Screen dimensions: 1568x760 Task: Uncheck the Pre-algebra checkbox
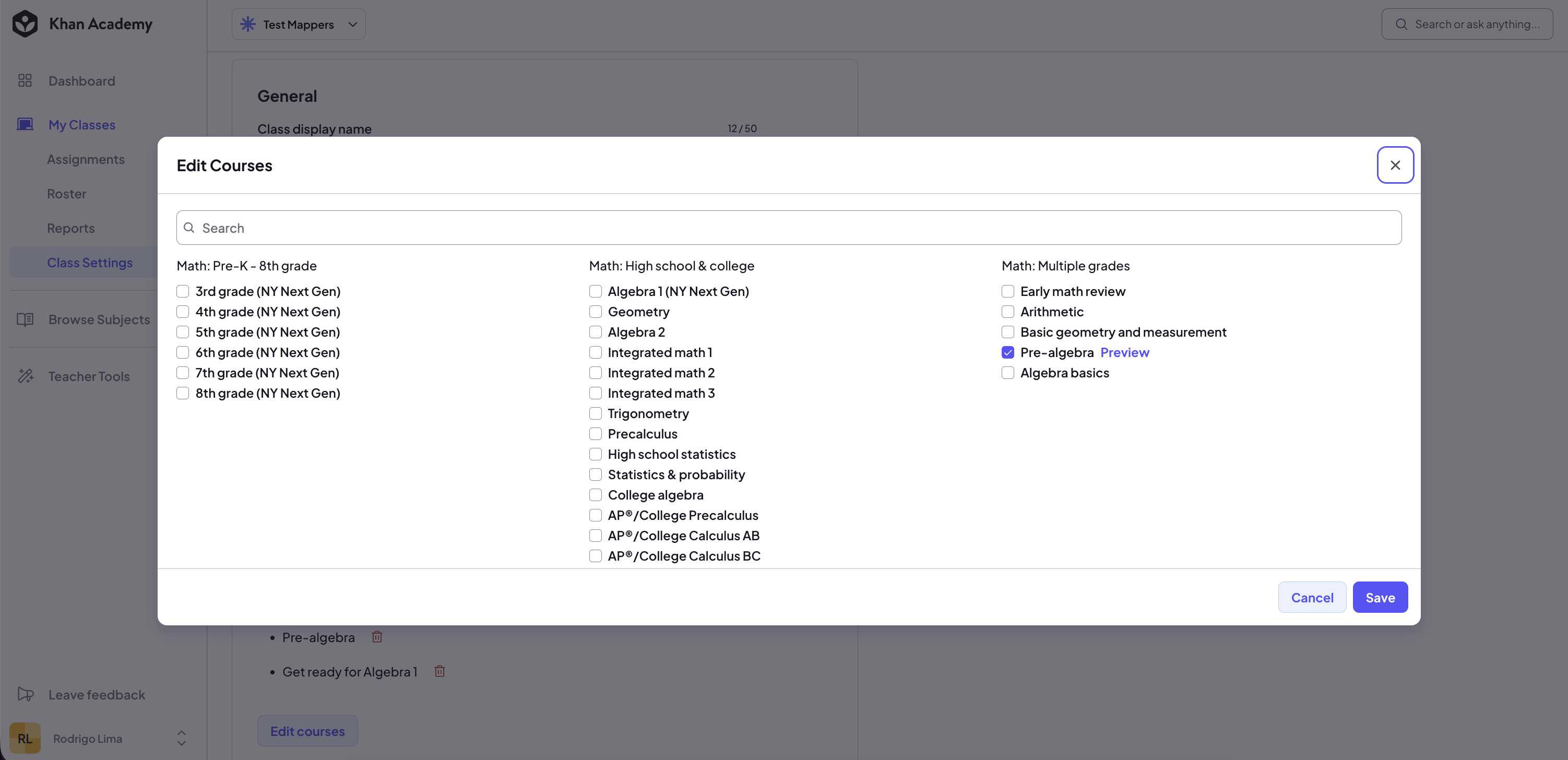coord(1008,352)
